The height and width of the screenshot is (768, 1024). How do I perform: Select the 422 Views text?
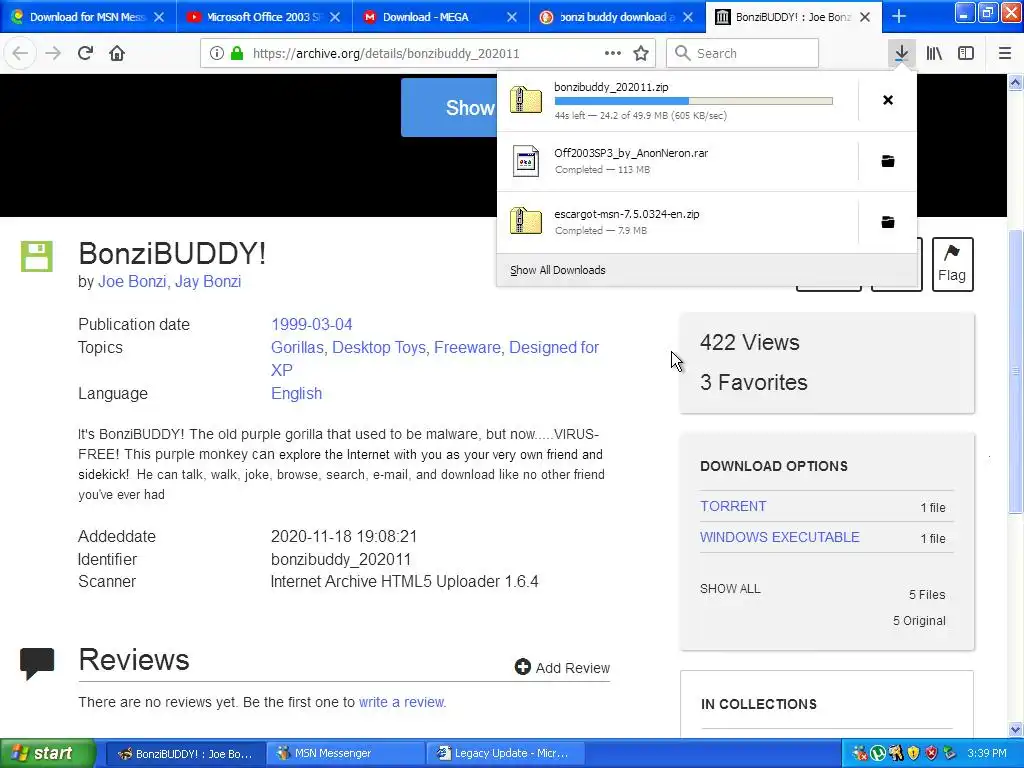(x=750, y=343)
